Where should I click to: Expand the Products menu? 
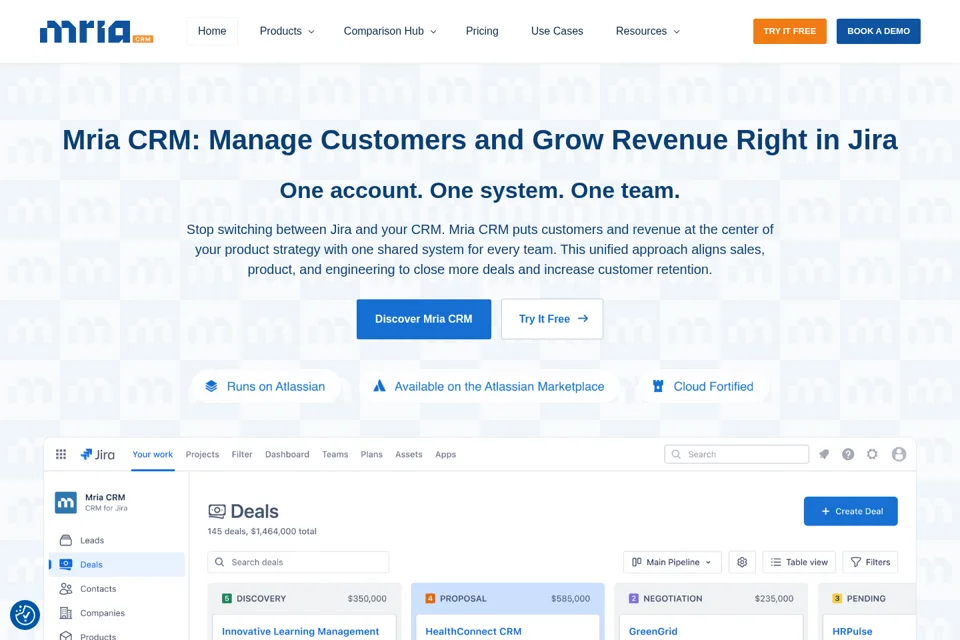(287, 31)
